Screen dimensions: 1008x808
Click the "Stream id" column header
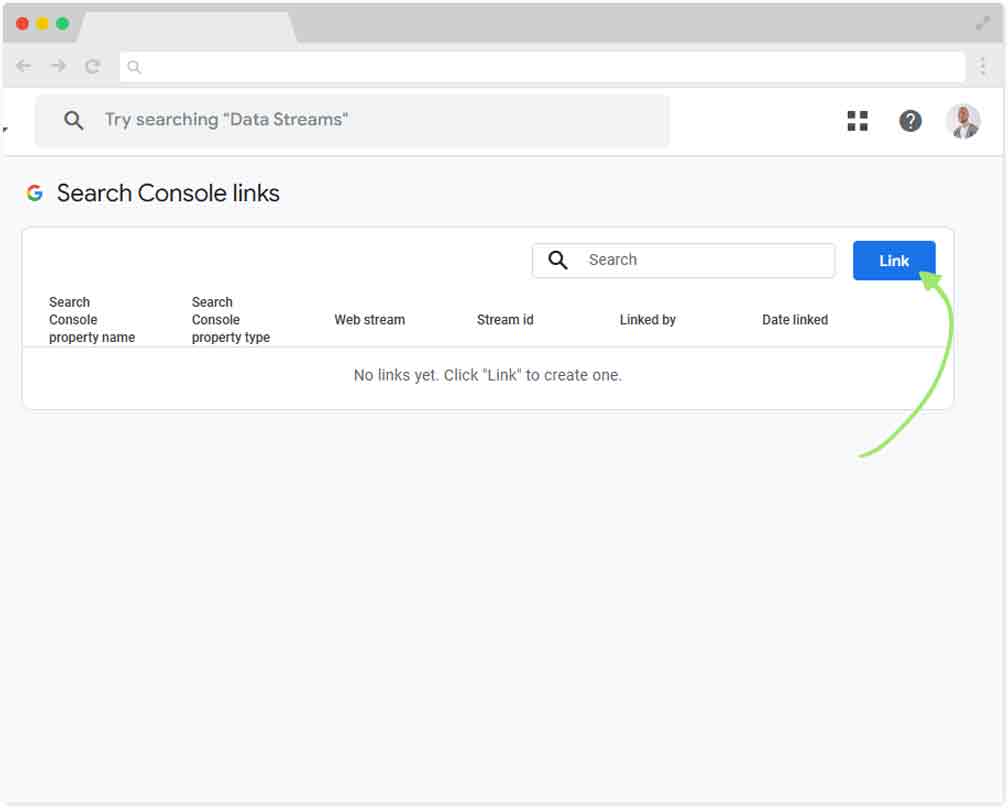[505, 319]
